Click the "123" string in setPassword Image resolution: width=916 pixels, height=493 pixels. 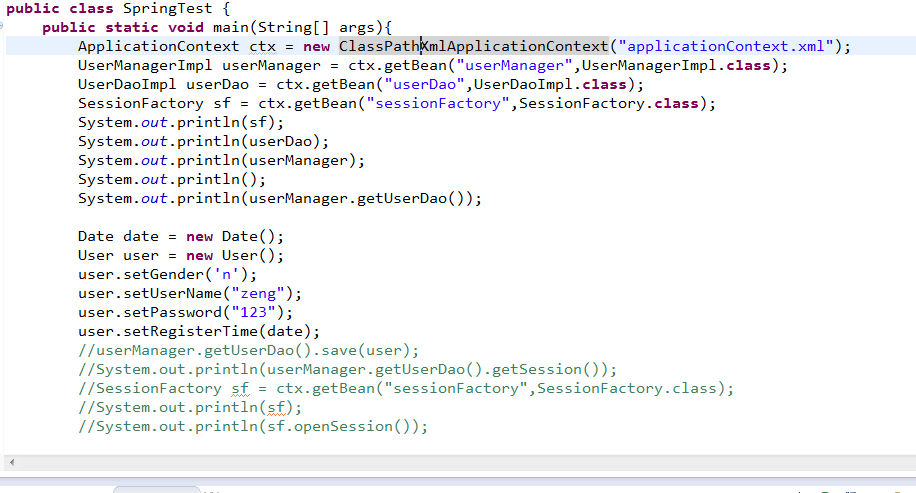click(x=254, y=312)
